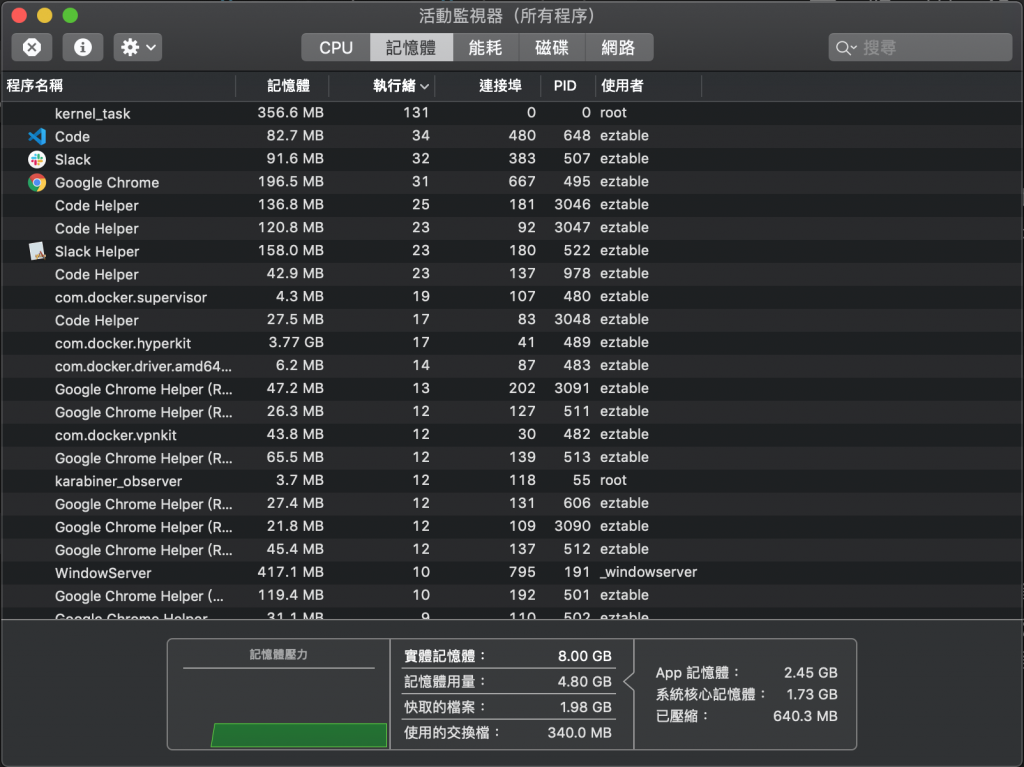Select karabiner_observer process row

pos(512,480)
